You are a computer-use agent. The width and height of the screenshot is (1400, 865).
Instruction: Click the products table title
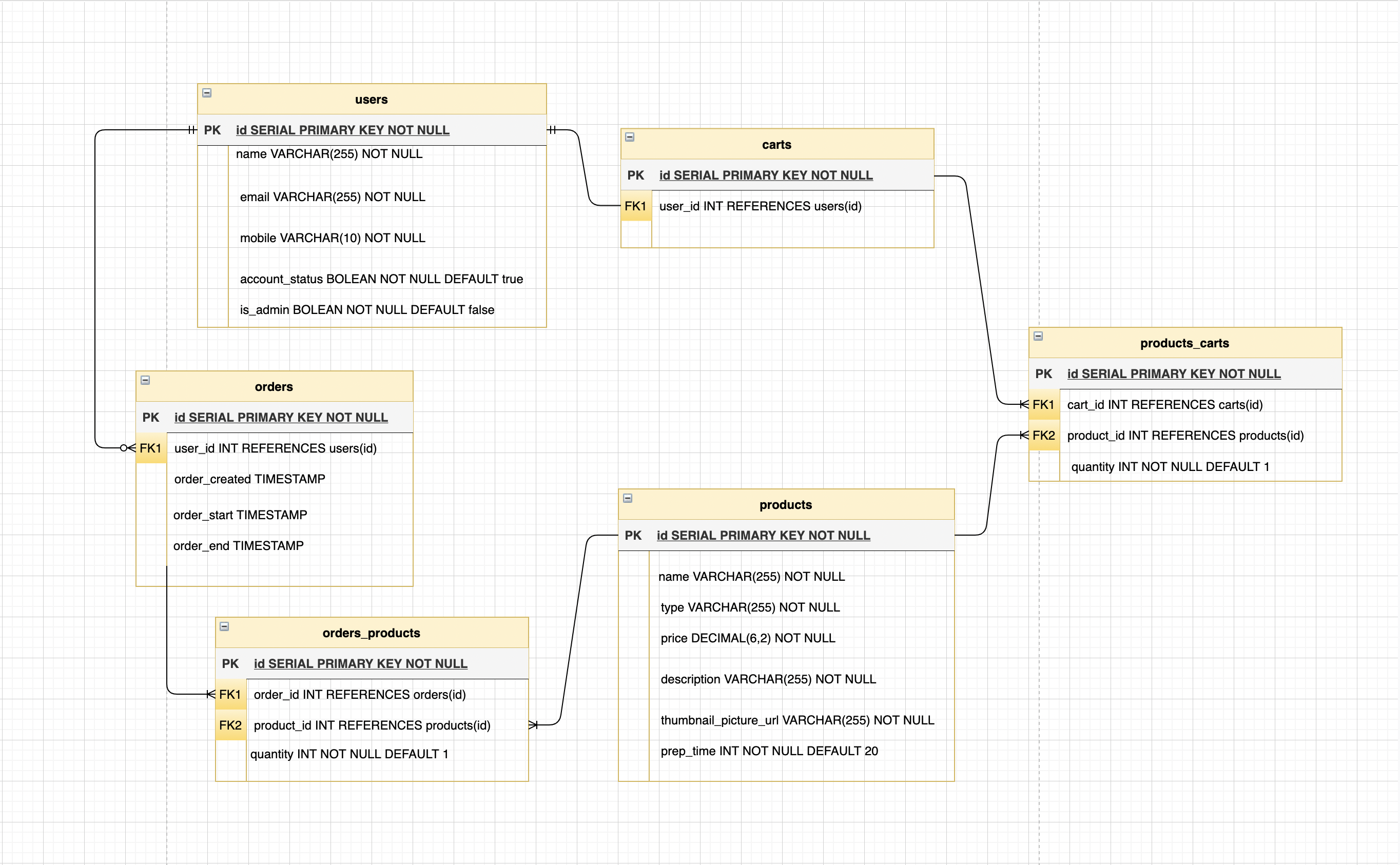tap(785, 505)
